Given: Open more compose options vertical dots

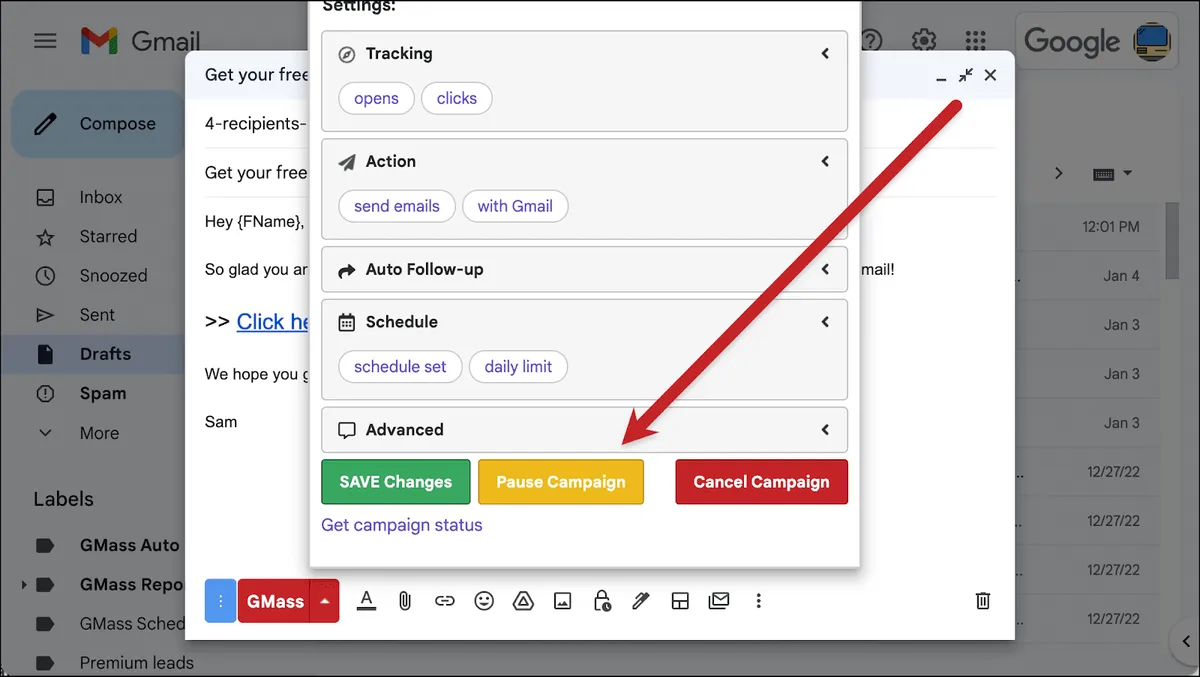Looking at the screenshot, I should point(759,601).
